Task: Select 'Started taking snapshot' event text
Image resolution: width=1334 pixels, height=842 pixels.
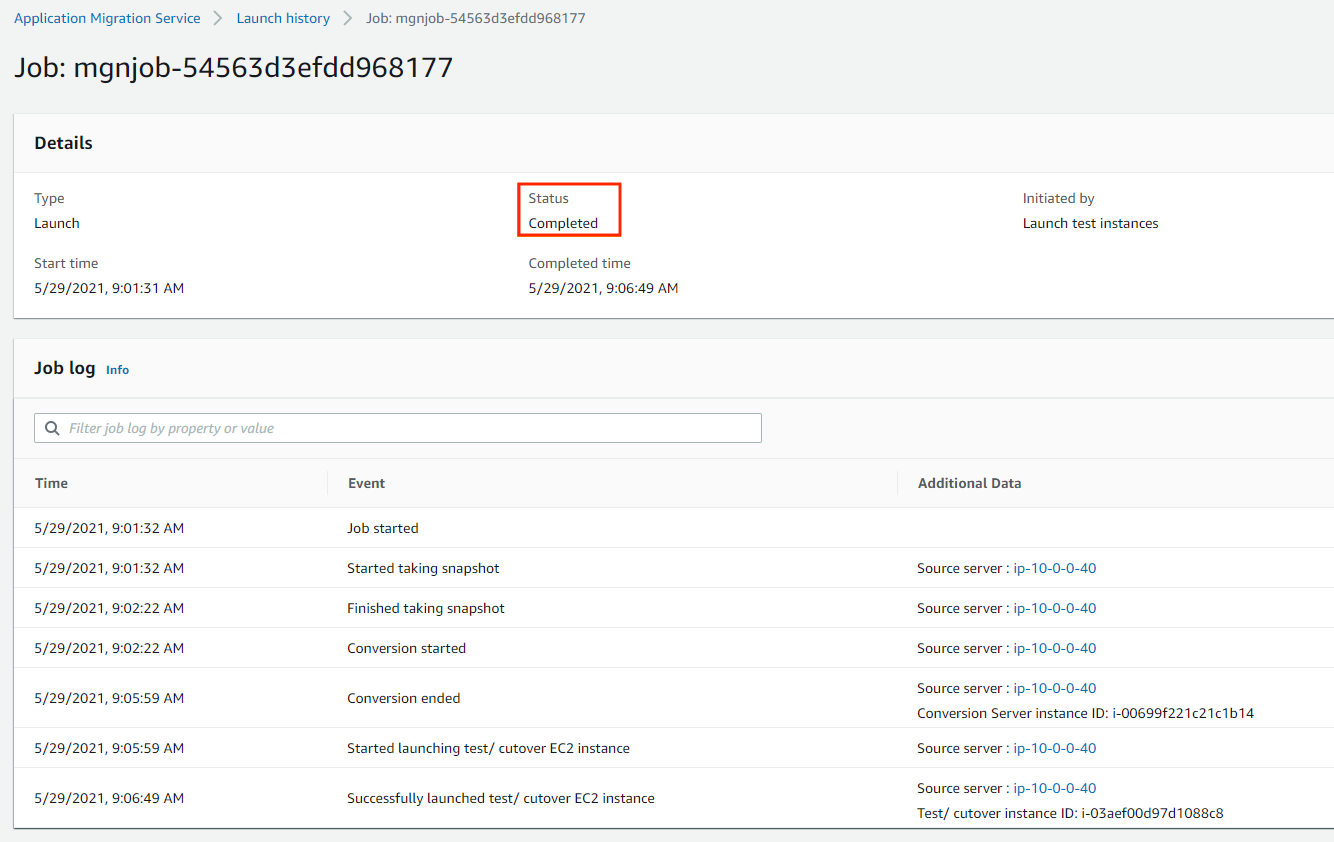Action: [423, 568]
